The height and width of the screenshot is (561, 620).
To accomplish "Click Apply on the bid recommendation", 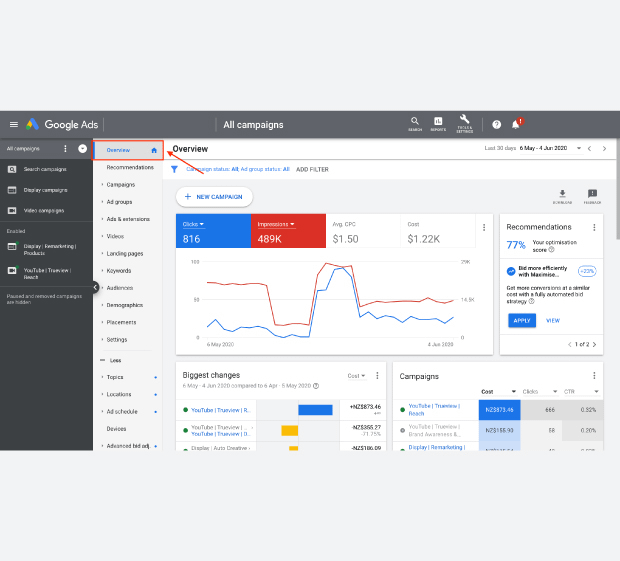I will click(x=521, y=320).
